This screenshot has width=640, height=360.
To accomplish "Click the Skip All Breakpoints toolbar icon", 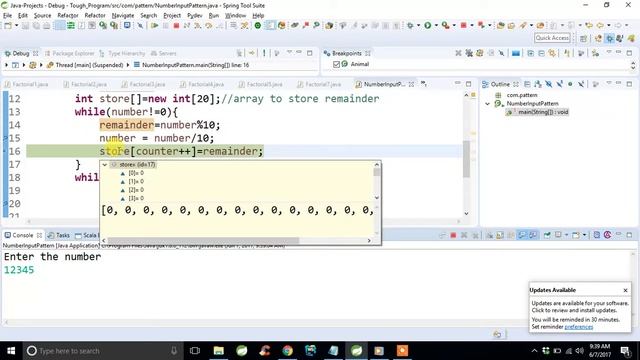I will pos(140,26).
